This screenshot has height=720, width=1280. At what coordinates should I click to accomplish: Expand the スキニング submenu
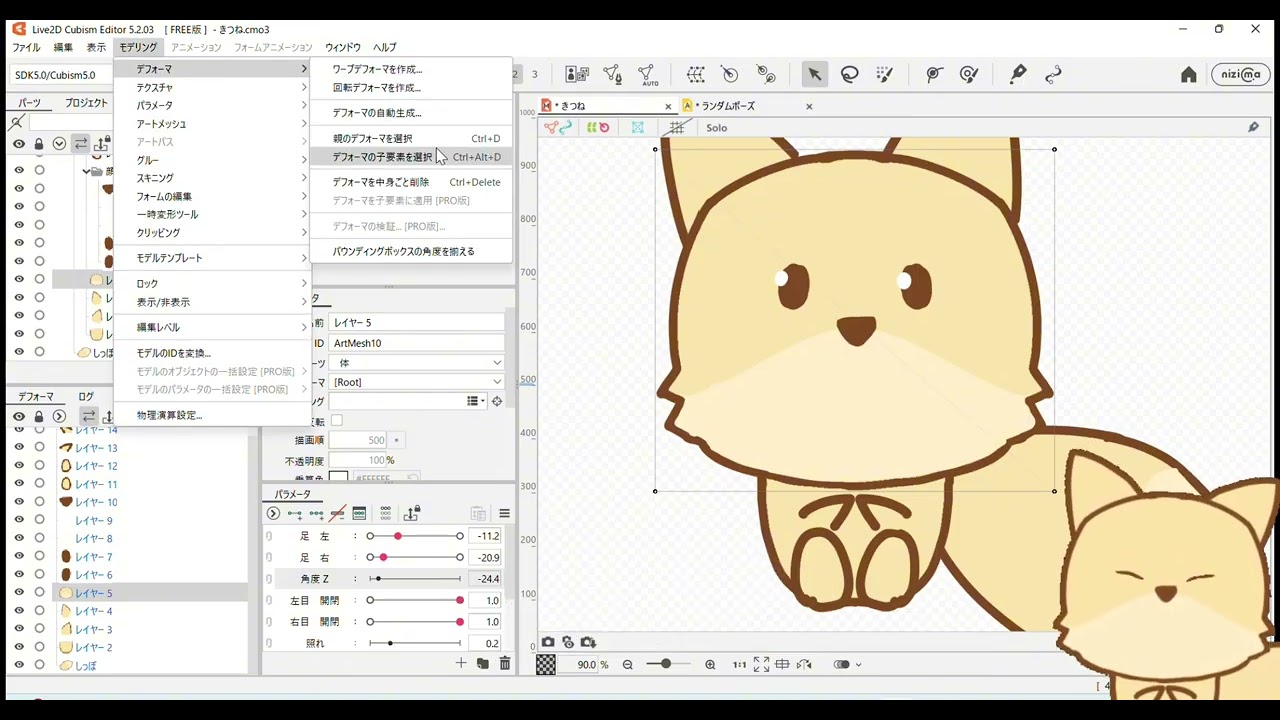(x=212, y=178)
